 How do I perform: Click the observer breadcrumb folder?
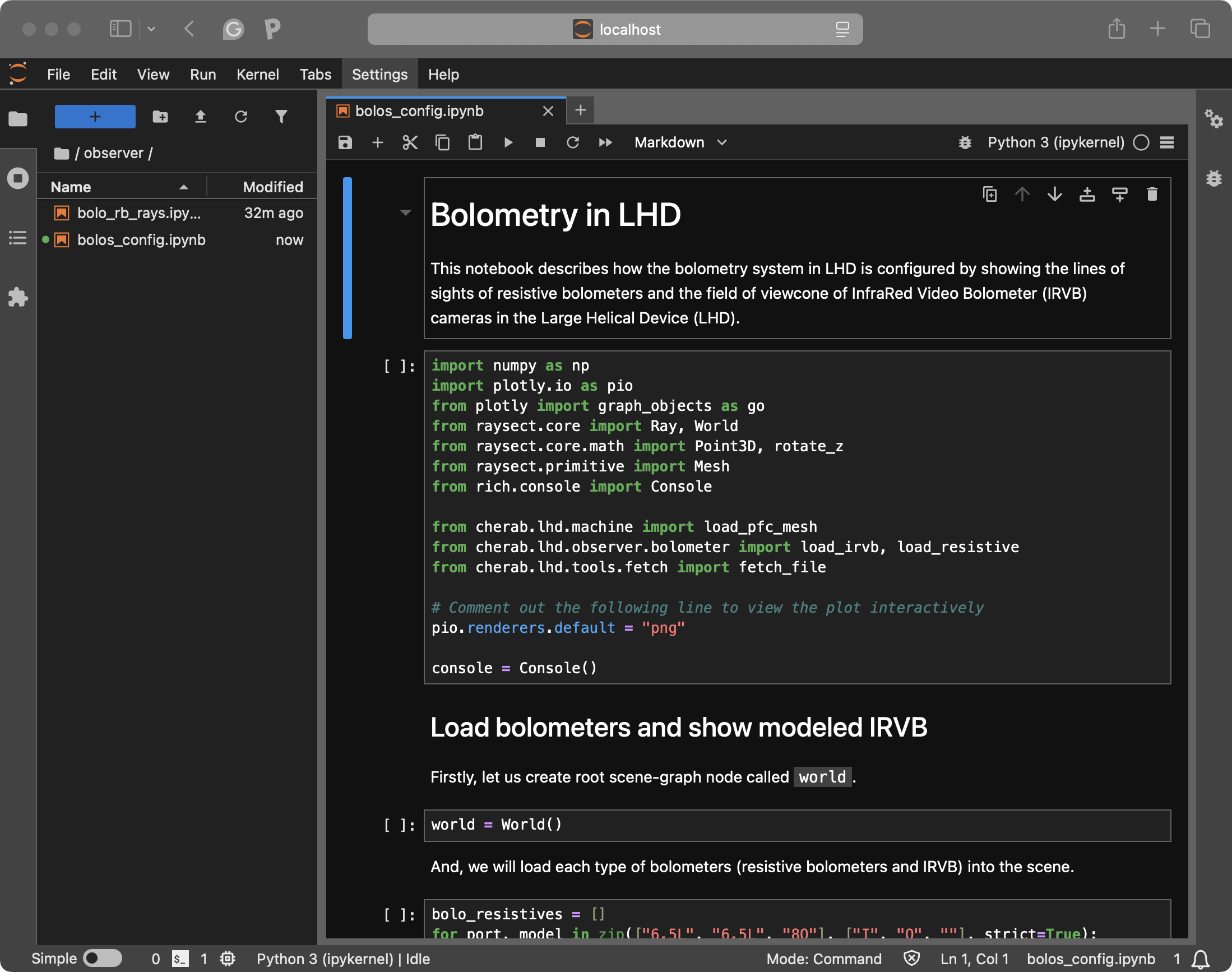tap(113, 153)
